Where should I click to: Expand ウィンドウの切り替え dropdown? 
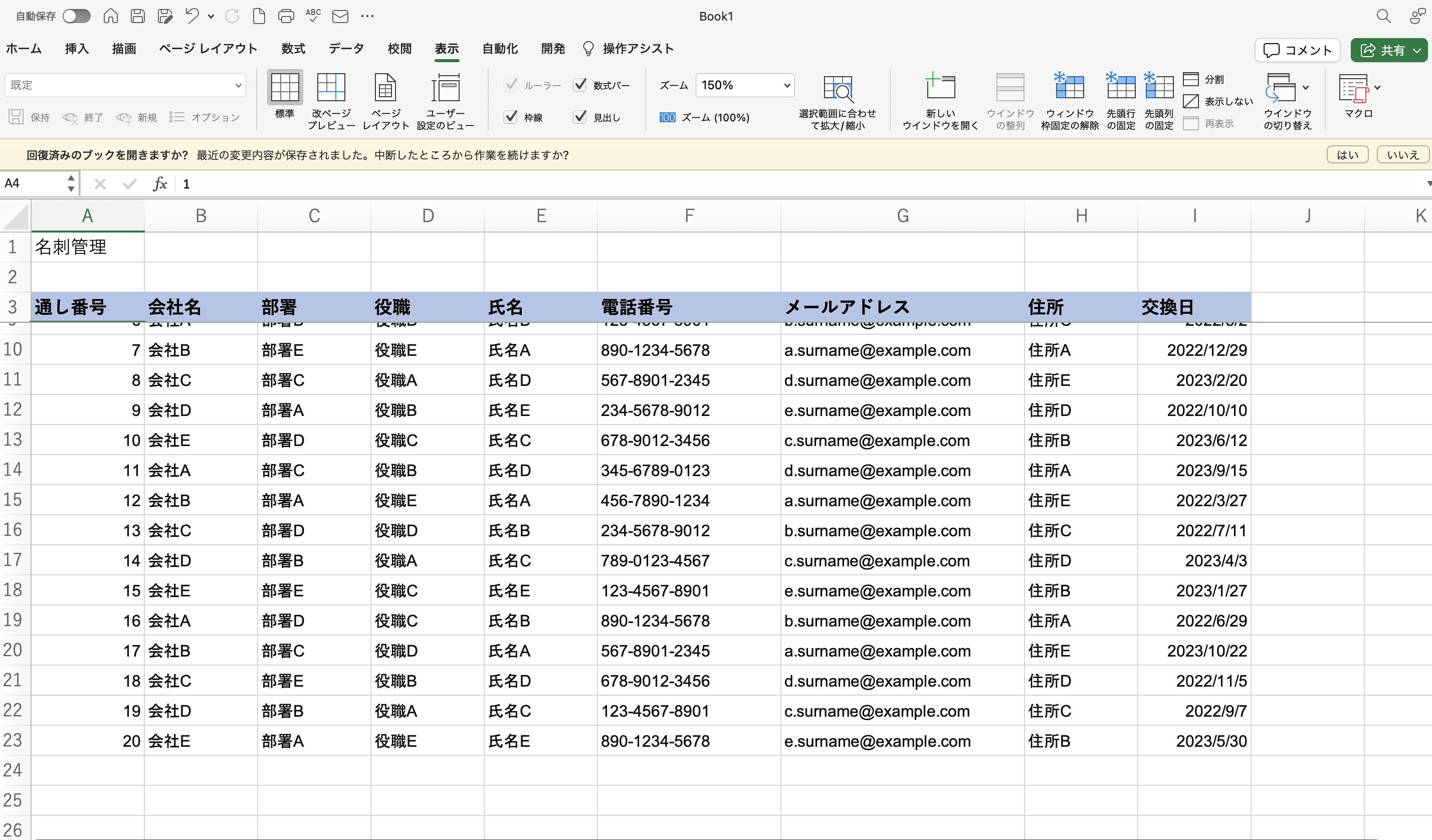pyautogui.click(x=1306, y=87)
